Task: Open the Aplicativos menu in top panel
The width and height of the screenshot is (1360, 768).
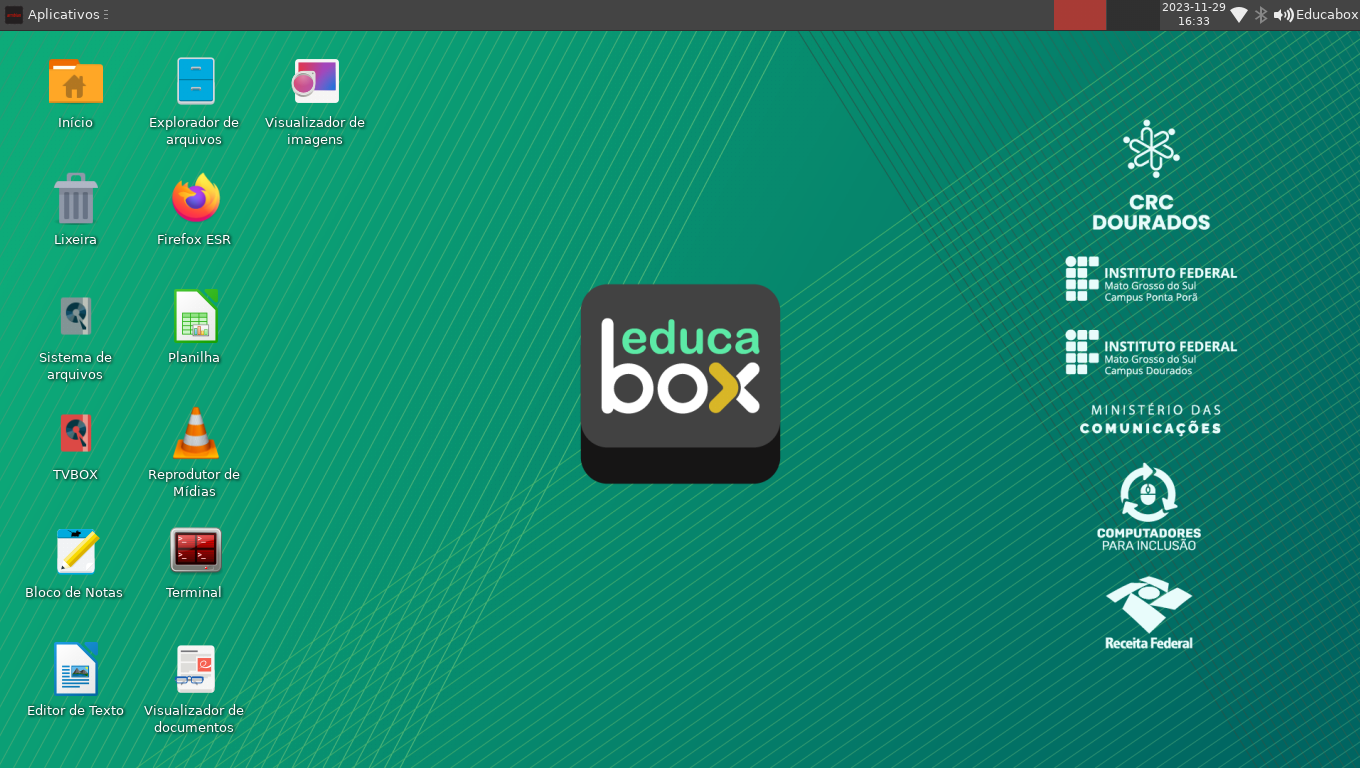Action: (x=55, y=15)
